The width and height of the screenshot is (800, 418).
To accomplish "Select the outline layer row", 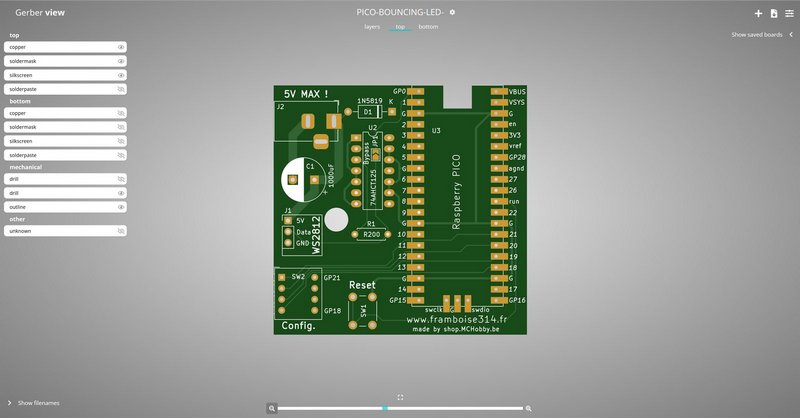I will (x=65, y=207).
